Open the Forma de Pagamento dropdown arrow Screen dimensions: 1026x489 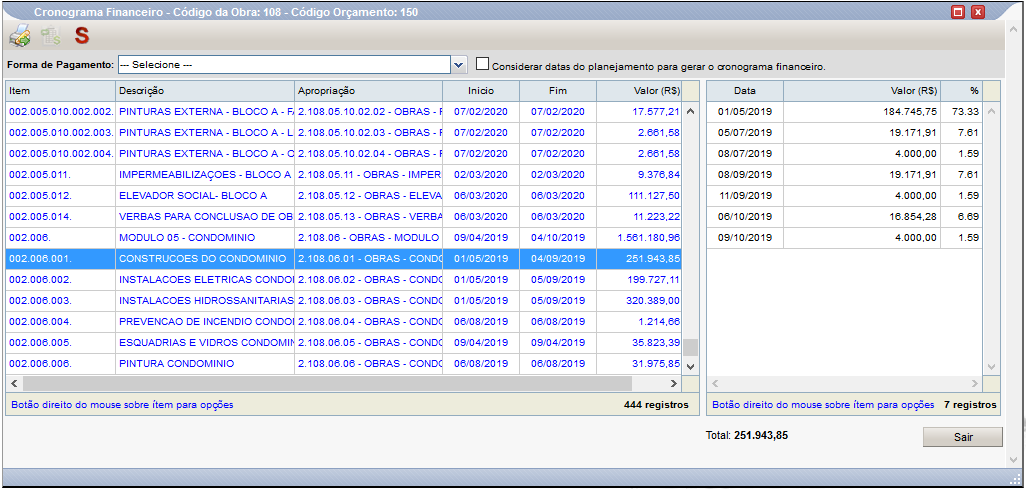(x=459, y=65)
